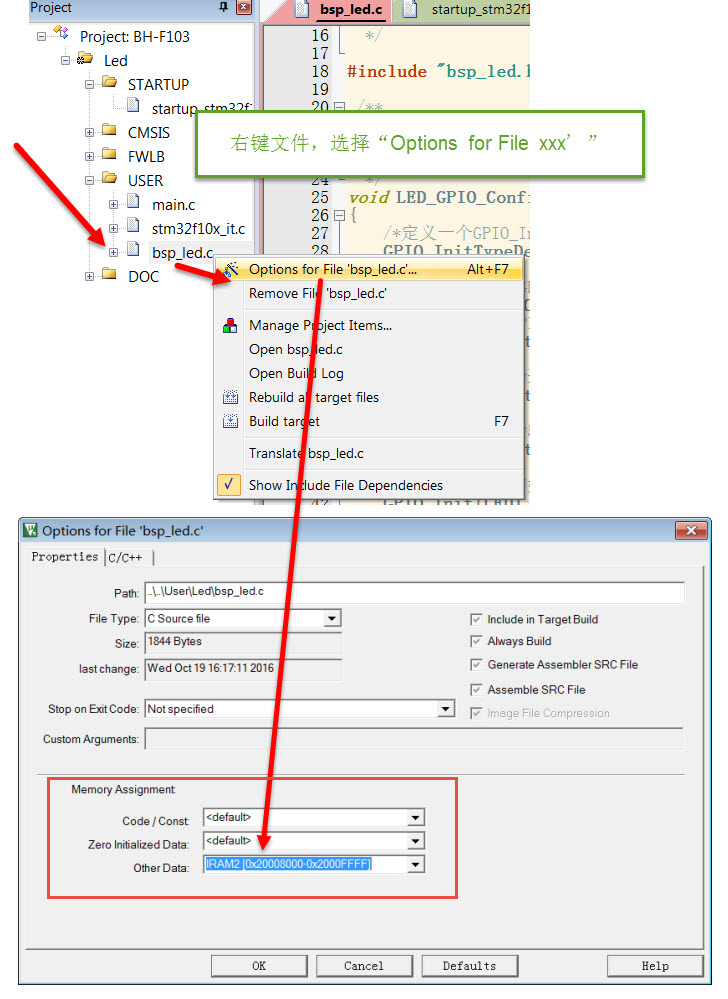Collapse the STARTUP group
Image resolution: width=728 pixels, height=999 pixels.
click(89, 85)
